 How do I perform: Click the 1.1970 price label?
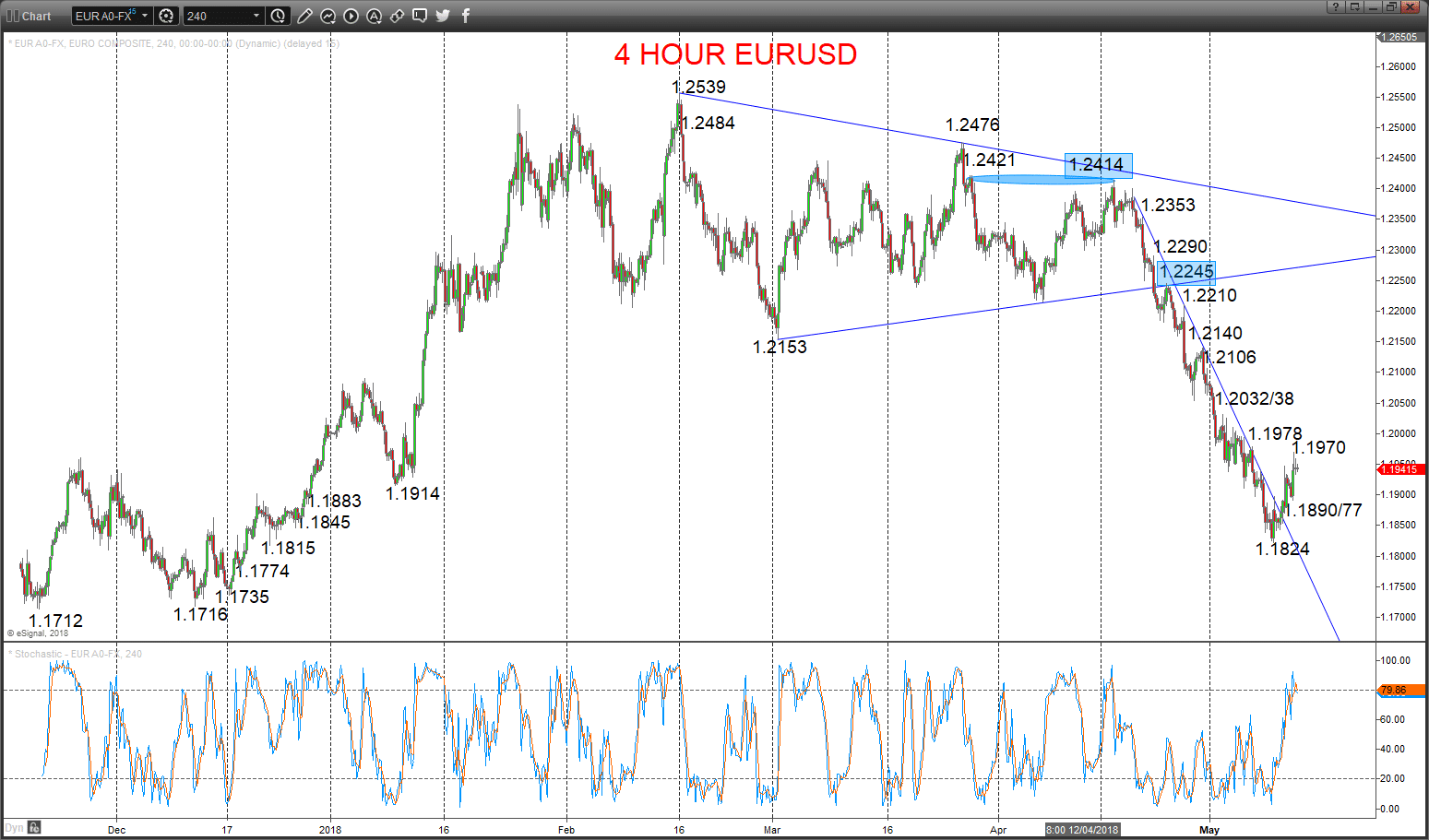pyautogui.click(x=1319, y=447)
